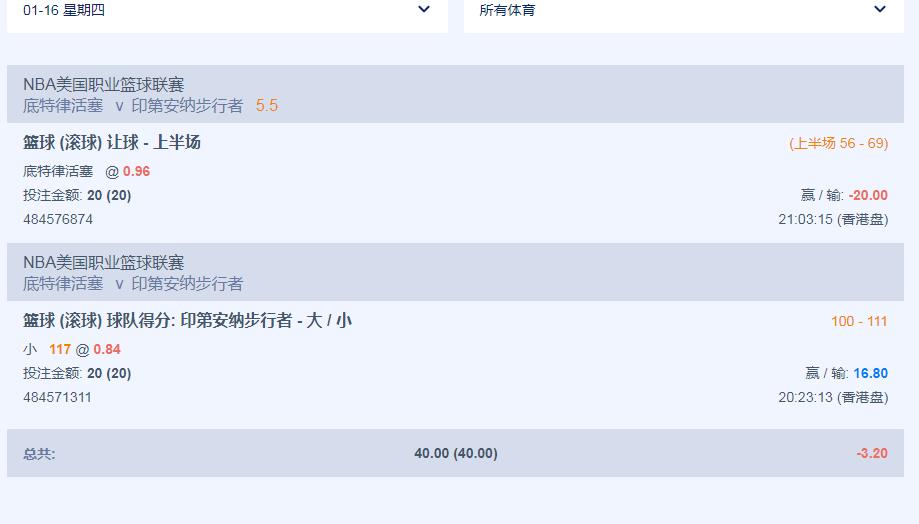Image resolution: width=919 pixels, height=524 pixels.
Task: Select the 5.5 handicap value in first match header
Action: 267,105
